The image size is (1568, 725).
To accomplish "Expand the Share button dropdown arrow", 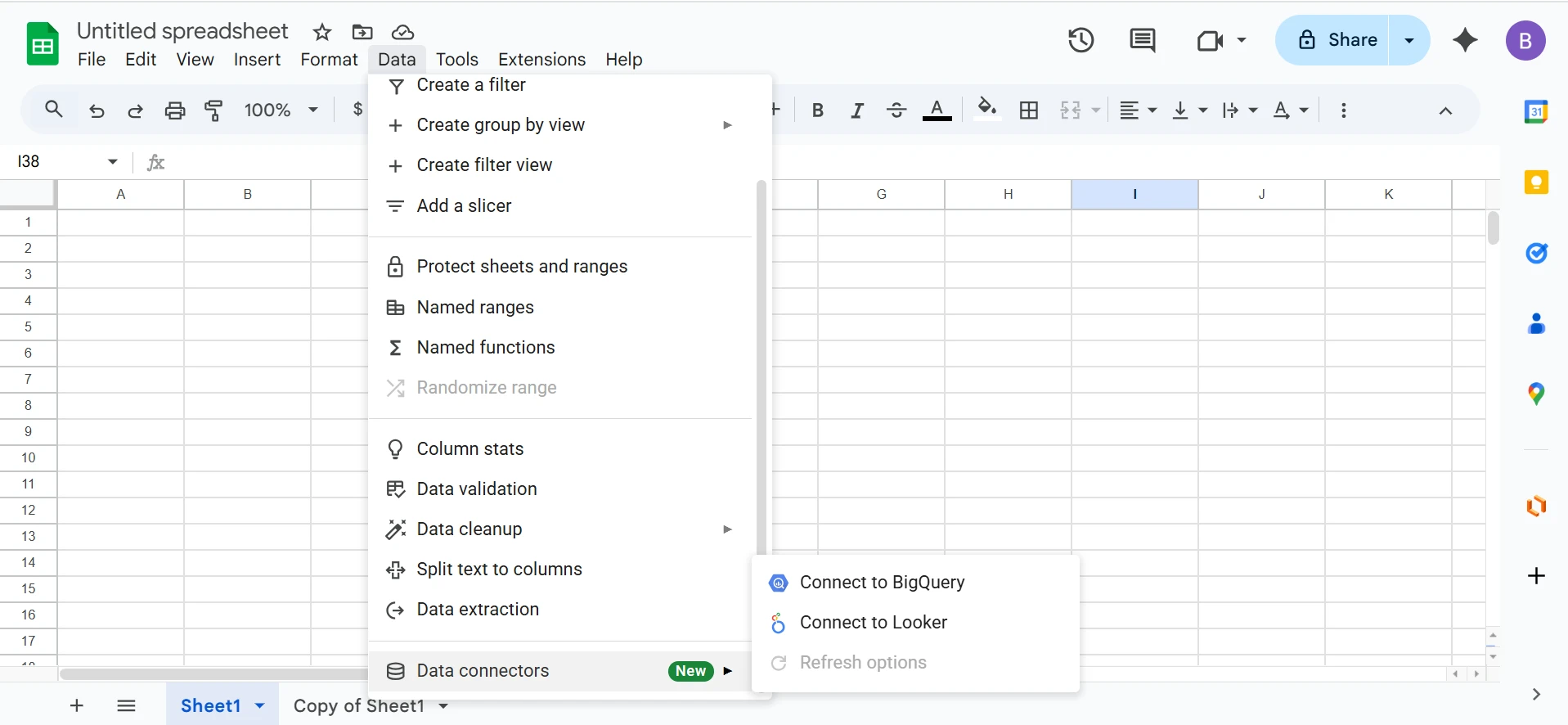I will [x=1409, y=40].
